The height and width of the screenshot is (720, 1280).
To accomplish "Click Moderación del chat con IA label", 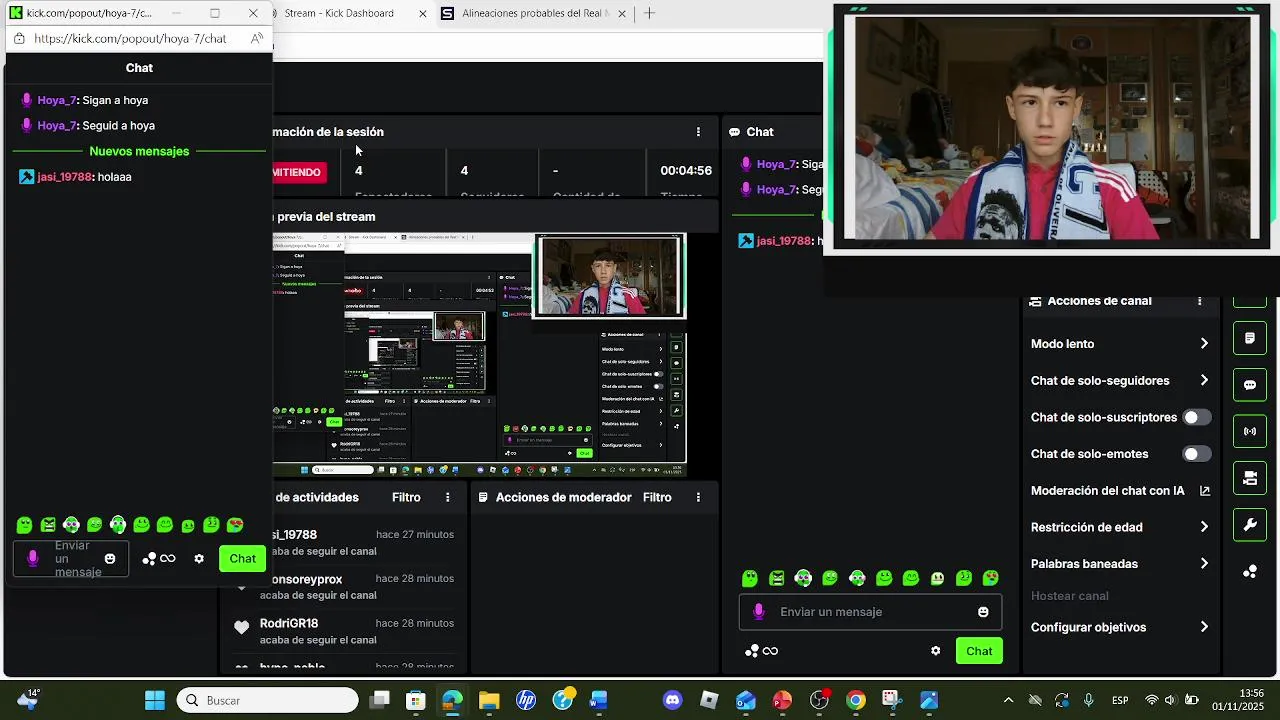I will click(1108, 491).
